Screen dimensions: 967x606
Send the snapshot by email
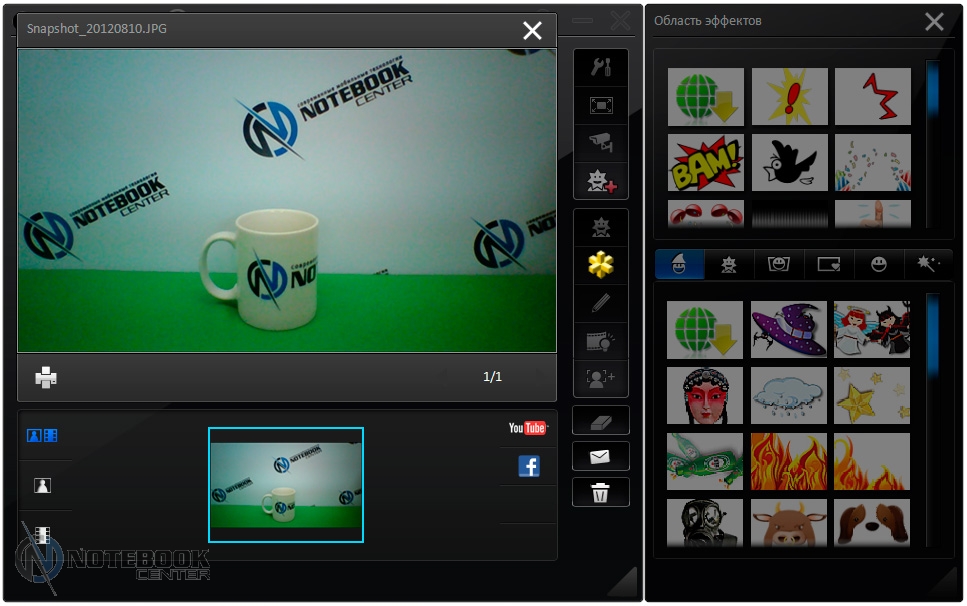point(601,457)
